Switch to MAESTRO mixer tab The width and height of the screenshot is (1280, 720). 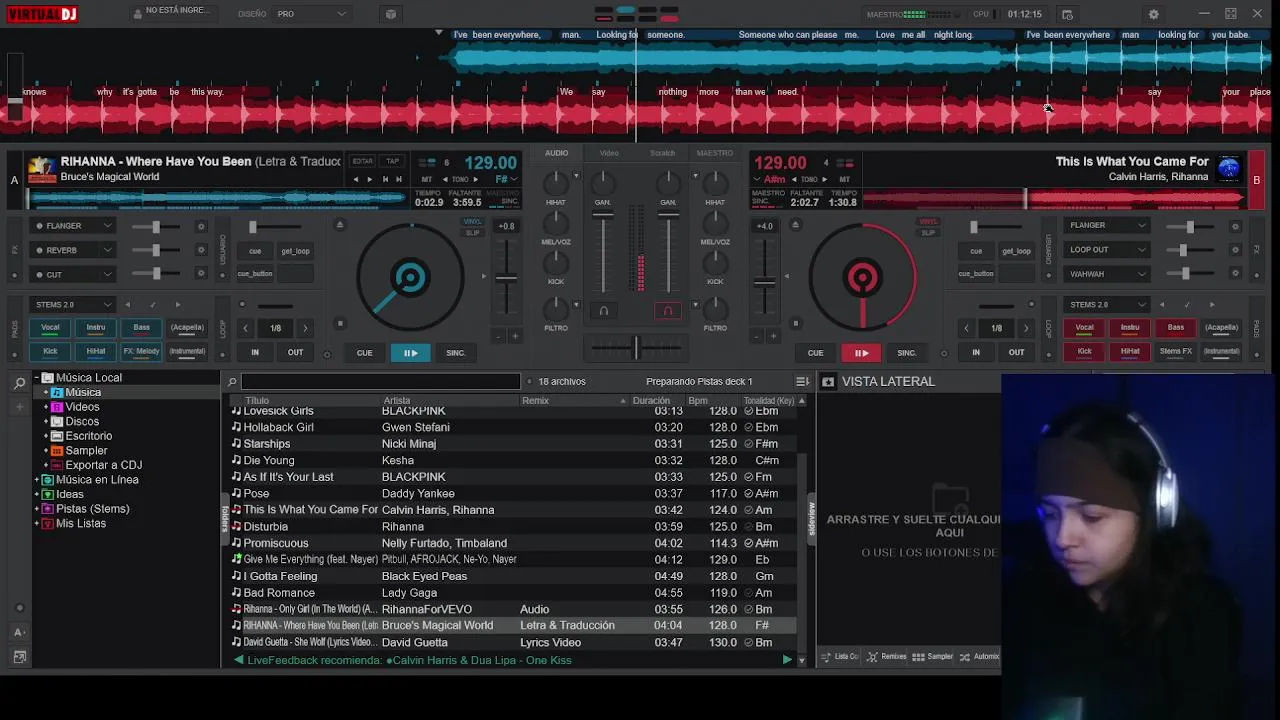(x=714, y=153)
